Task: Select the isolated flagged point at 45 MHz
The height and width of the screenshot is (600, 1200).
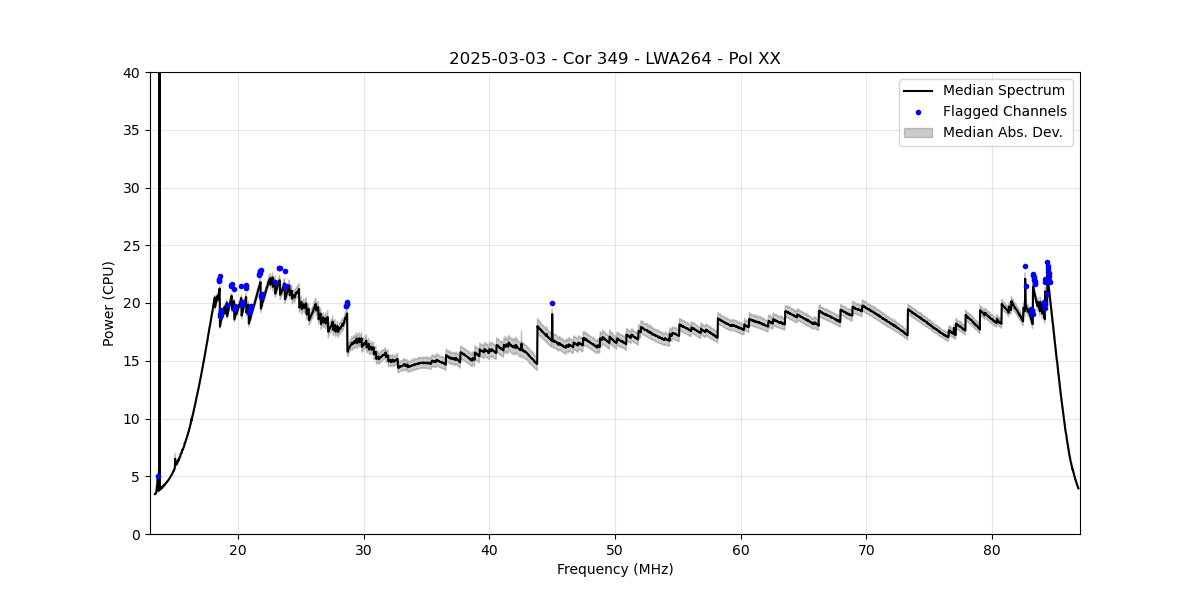Action: (552, 303)
